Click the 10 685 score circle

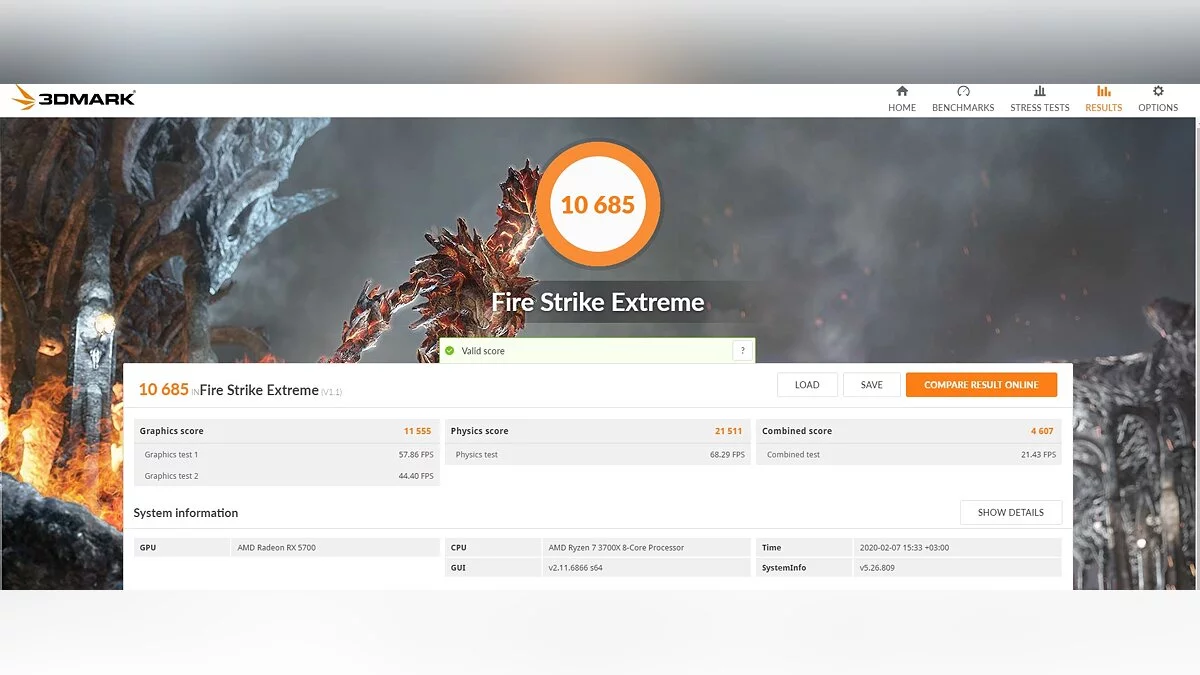point(598,204)
